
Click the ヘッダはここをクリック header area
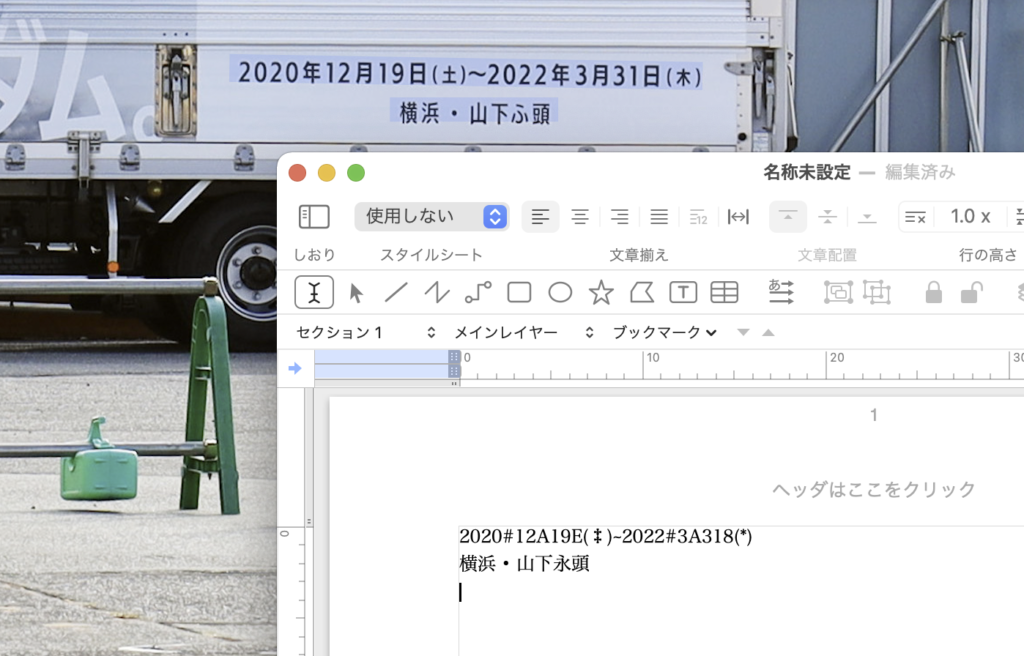(873, 489)
